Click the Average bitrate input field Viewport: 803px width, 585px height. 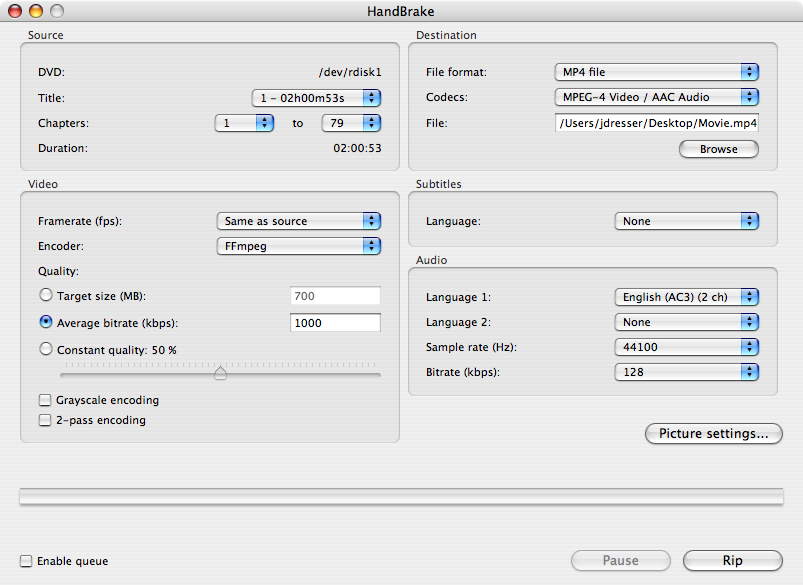click(335, 322)
